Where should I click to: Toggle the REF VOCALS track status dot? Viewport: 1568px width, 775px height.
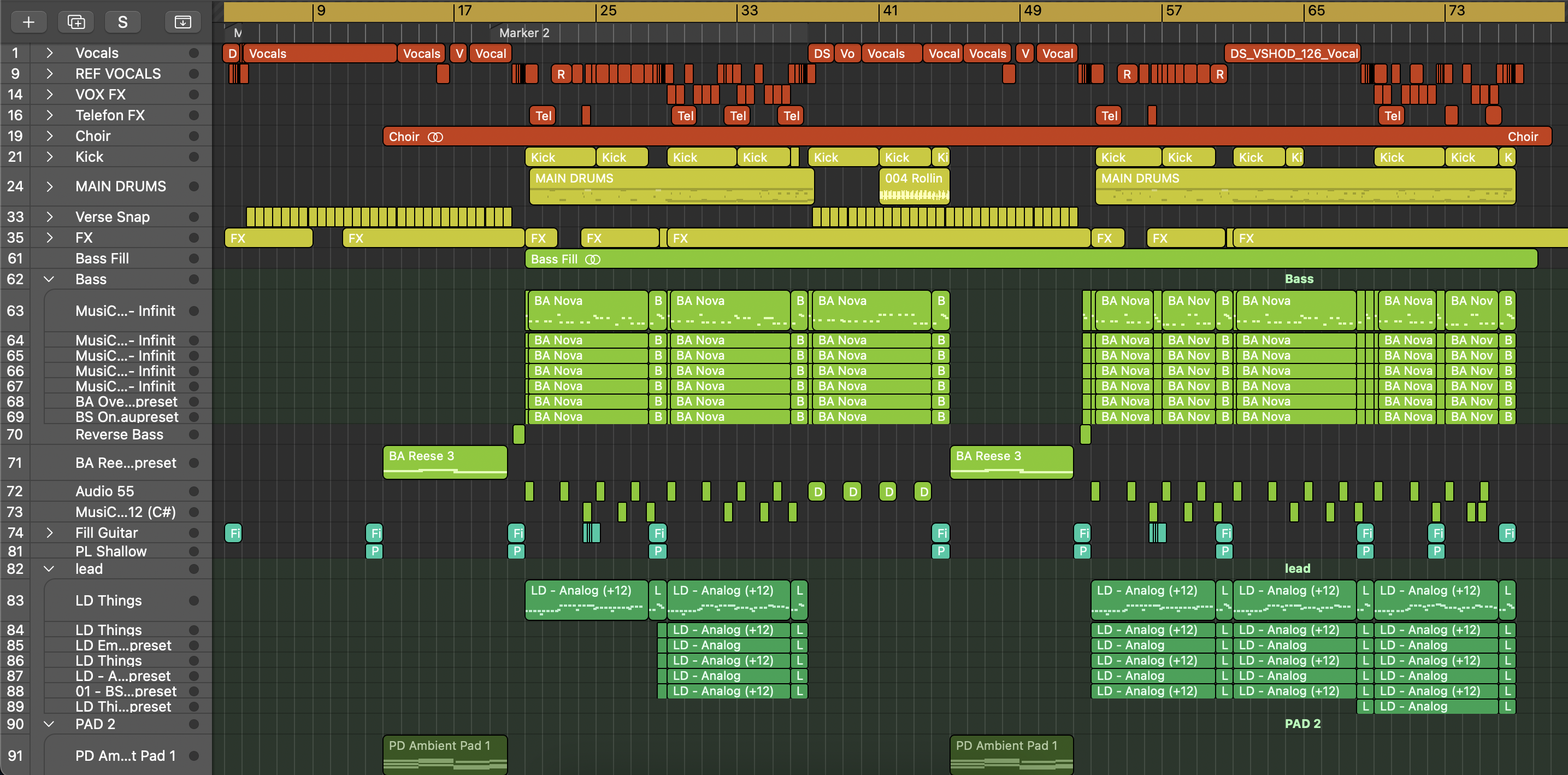[x=194, y=74]
